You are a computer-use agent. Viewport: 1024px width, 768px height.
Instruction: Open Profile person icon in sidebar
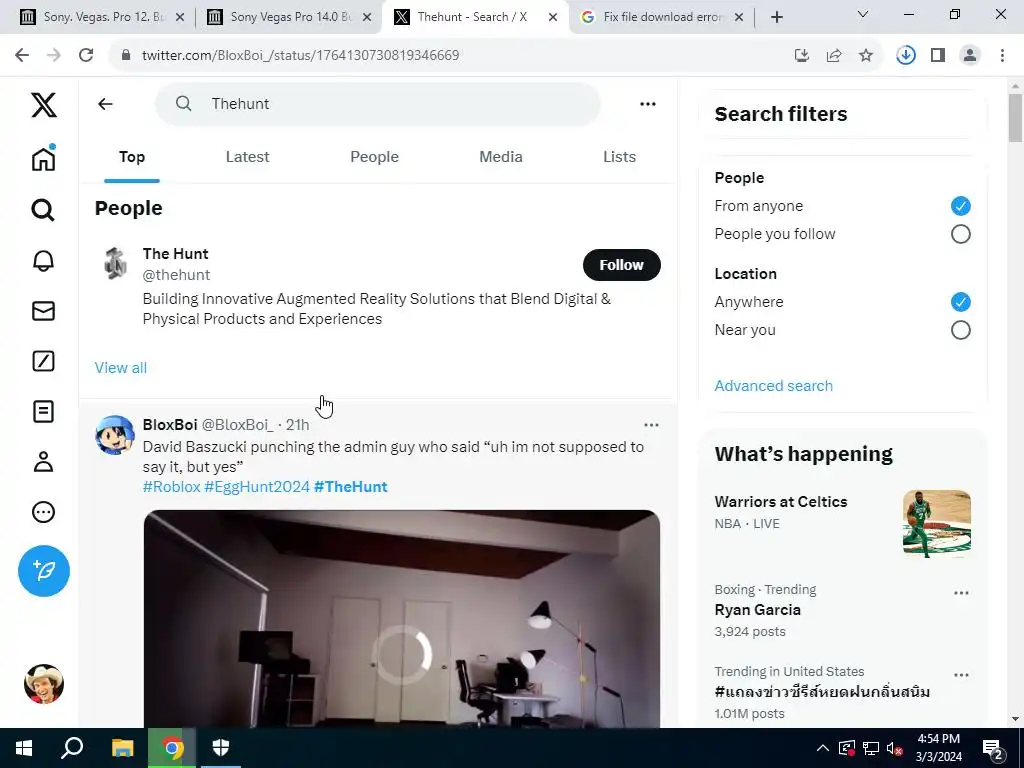[x=43, y=462]
